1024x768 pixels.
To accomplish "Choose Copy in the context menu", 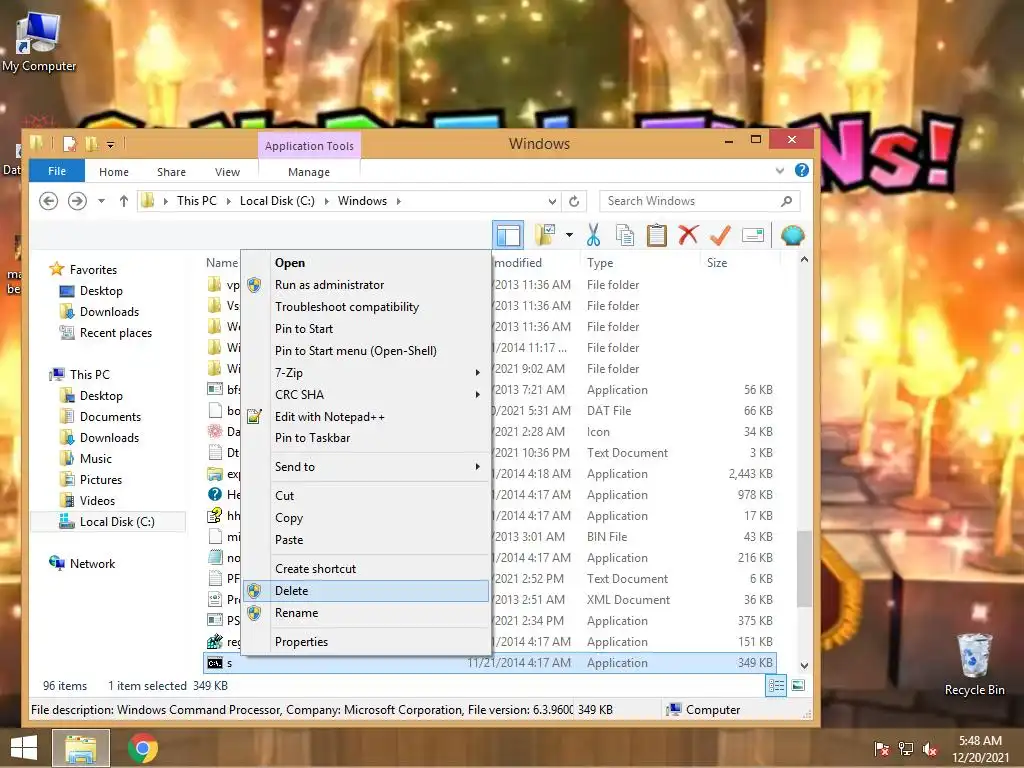I will (366, 518).
